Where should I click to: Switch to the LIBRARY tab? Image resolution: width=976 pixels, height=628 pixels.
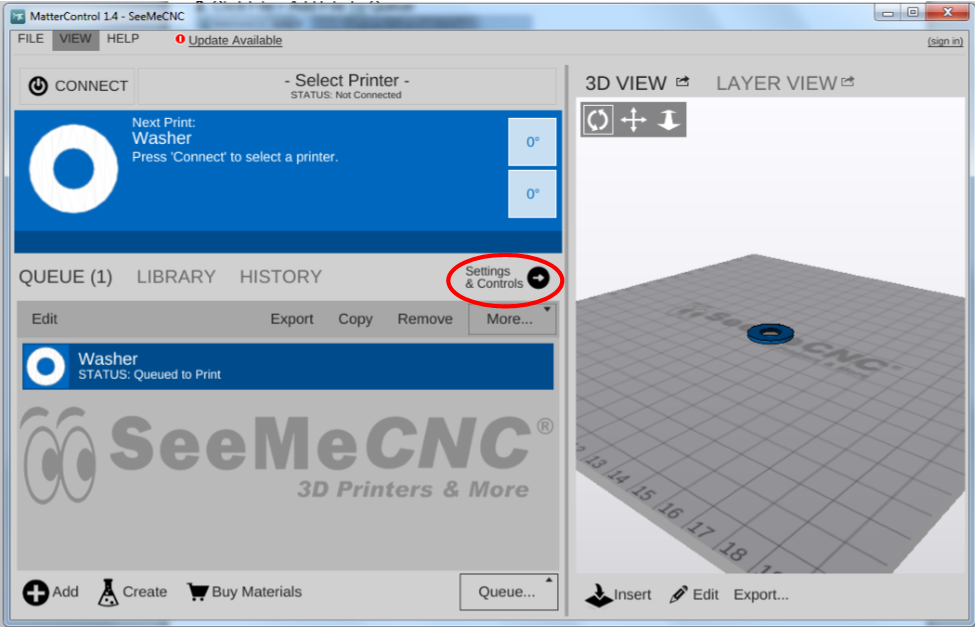[176, 277]
